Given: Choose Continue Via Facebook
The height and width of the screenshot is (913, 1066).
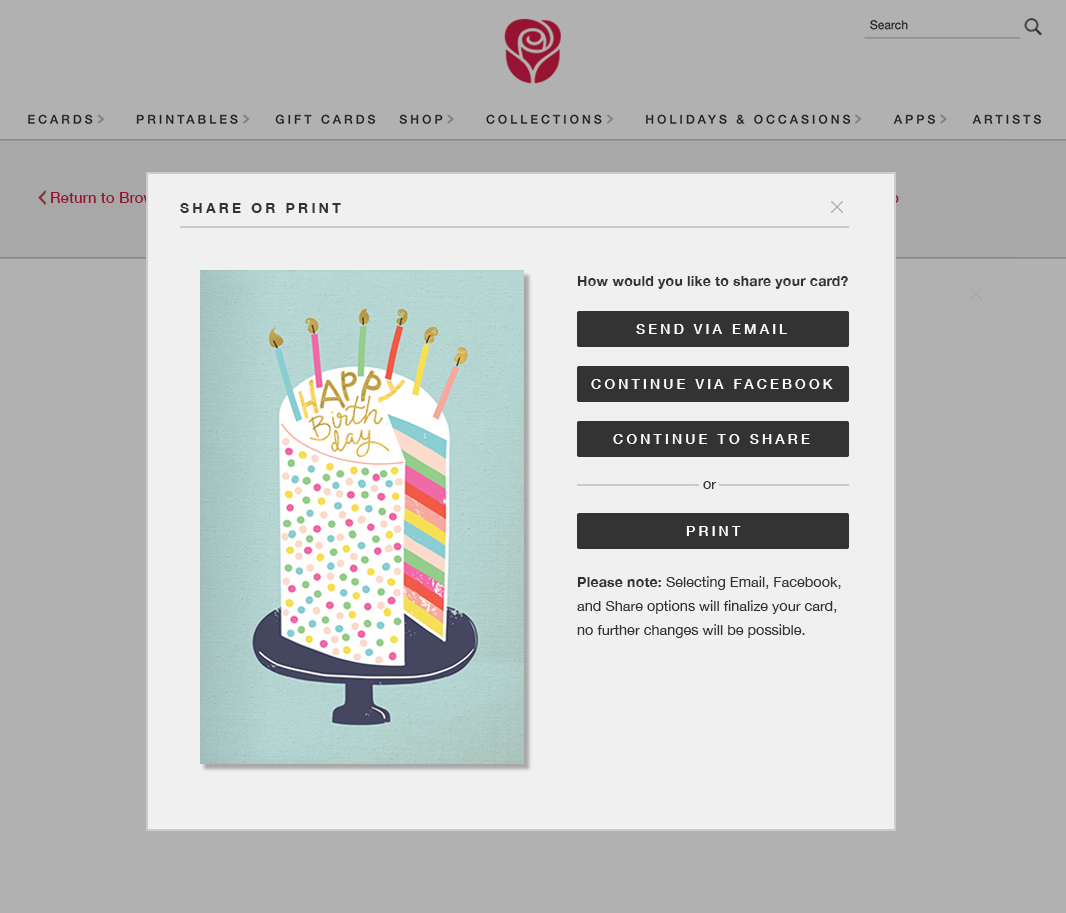Looking at the screenshot, I should 712,384.
